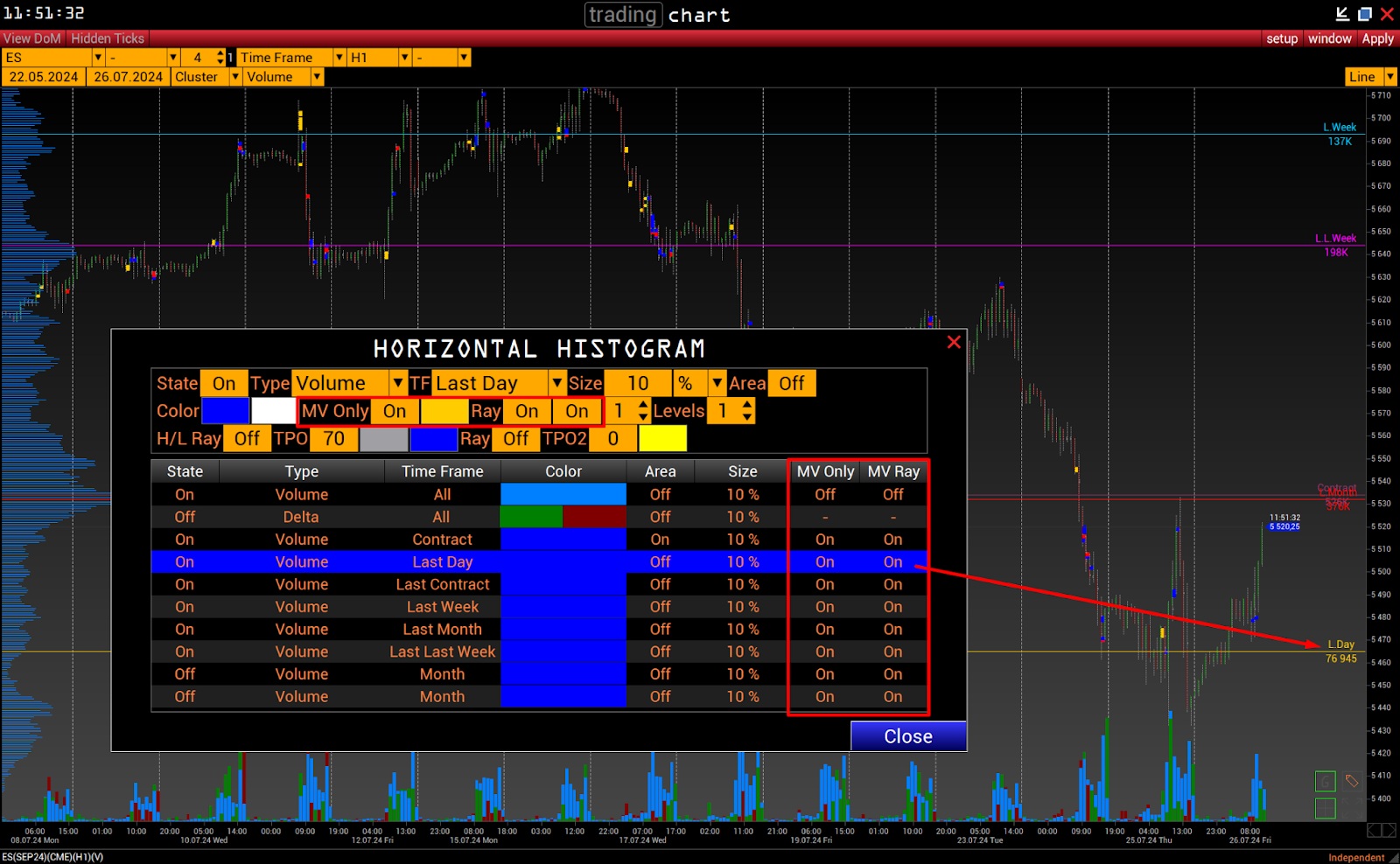1400x864 pixels.
Task: Toggle the histogram State On button
Action: [224, 384]
